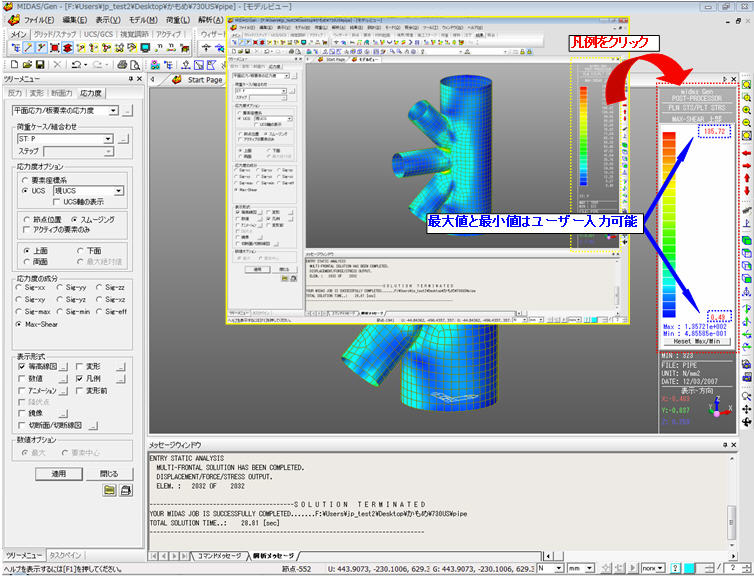Enable the アニメーション checkbox
754x578 pixels.
tap(21, 390)
